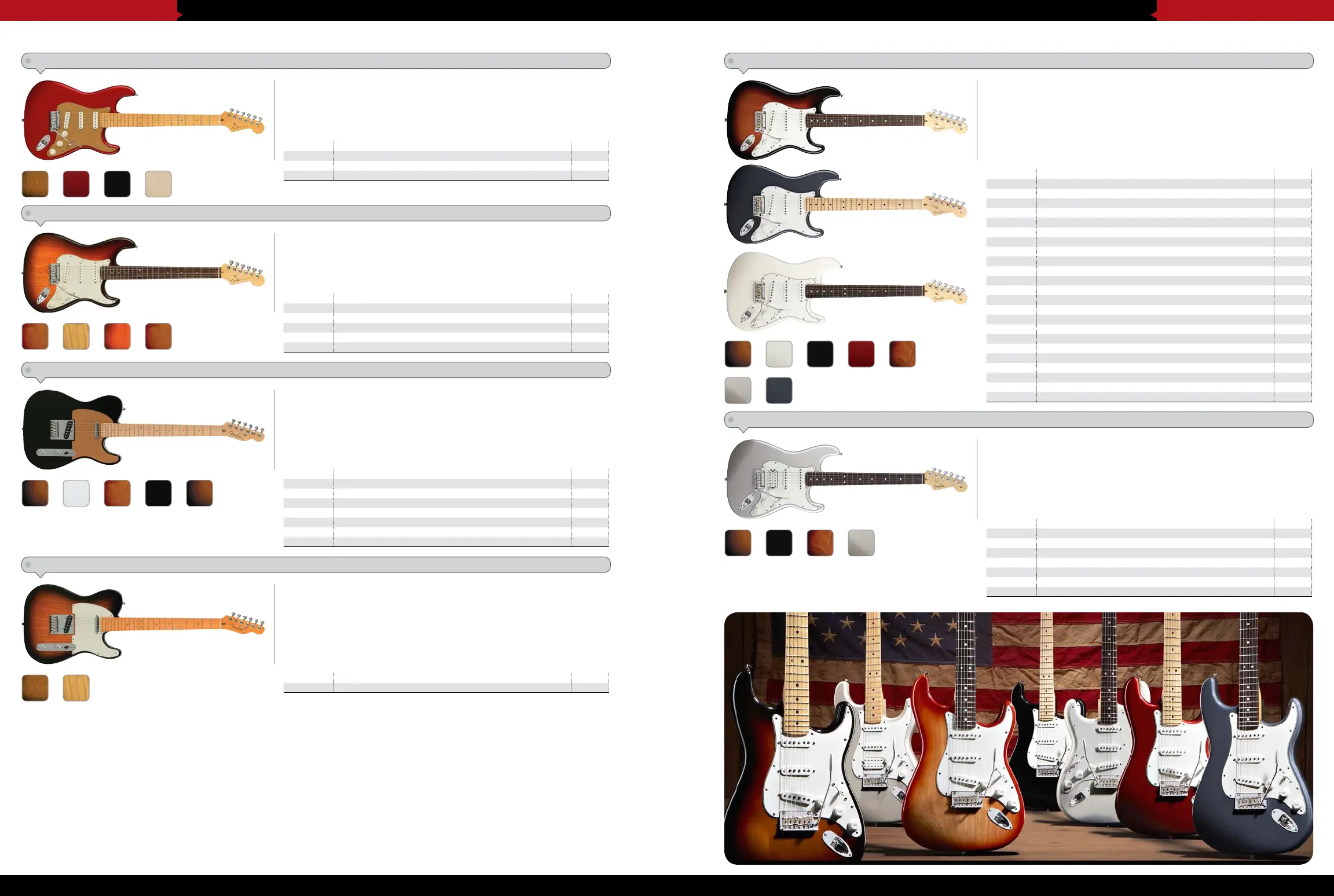1334x896 pixels.
Task: Click the gray header bar above the red Stratocaster
Action: 316,61
